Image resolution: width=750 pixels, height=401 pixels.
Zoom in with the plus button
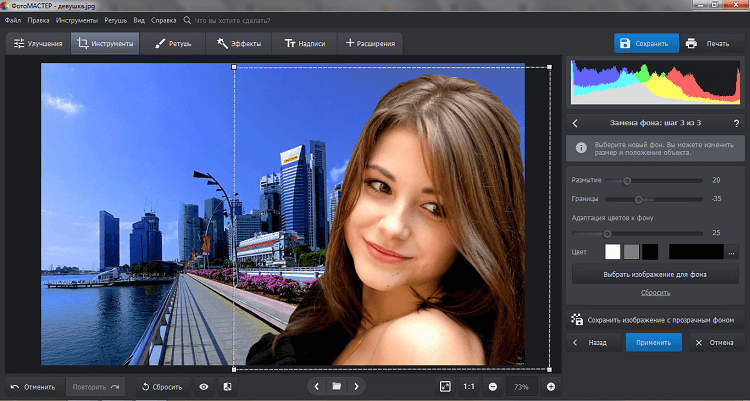pos(550,386)
